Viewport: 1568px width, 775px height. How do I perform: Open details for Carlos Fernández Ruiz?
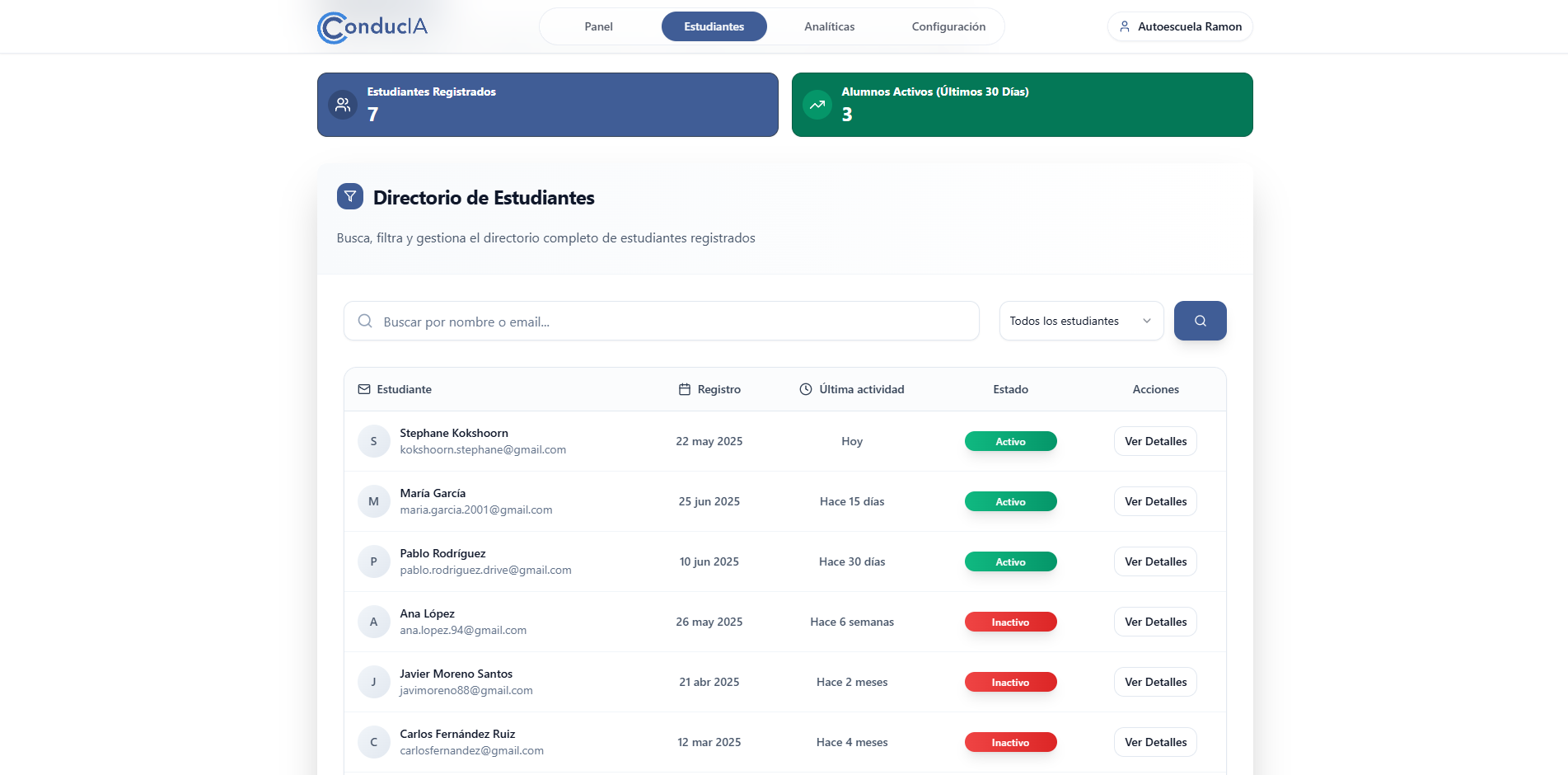pyautogui.click(x=1154, y=742)
